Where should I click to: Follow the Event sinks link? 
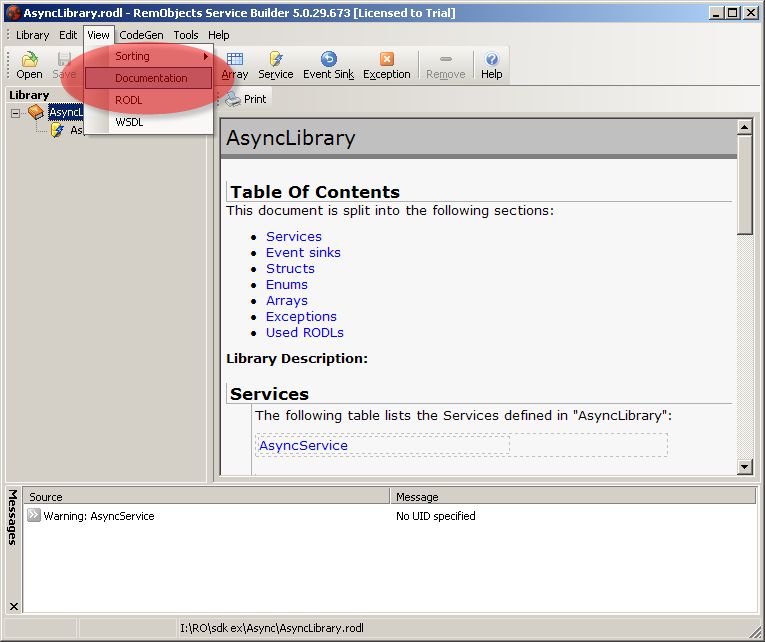303,253
